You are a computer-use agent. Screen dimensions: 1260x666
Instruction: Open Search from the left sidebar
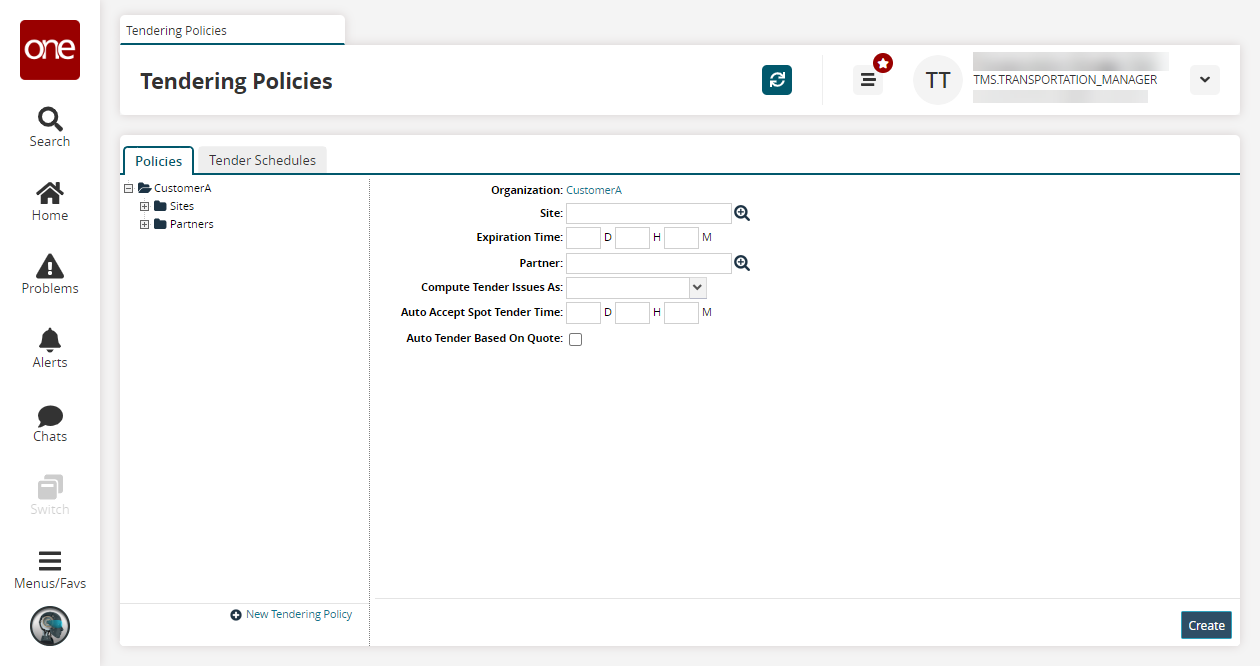pos(50,127)
